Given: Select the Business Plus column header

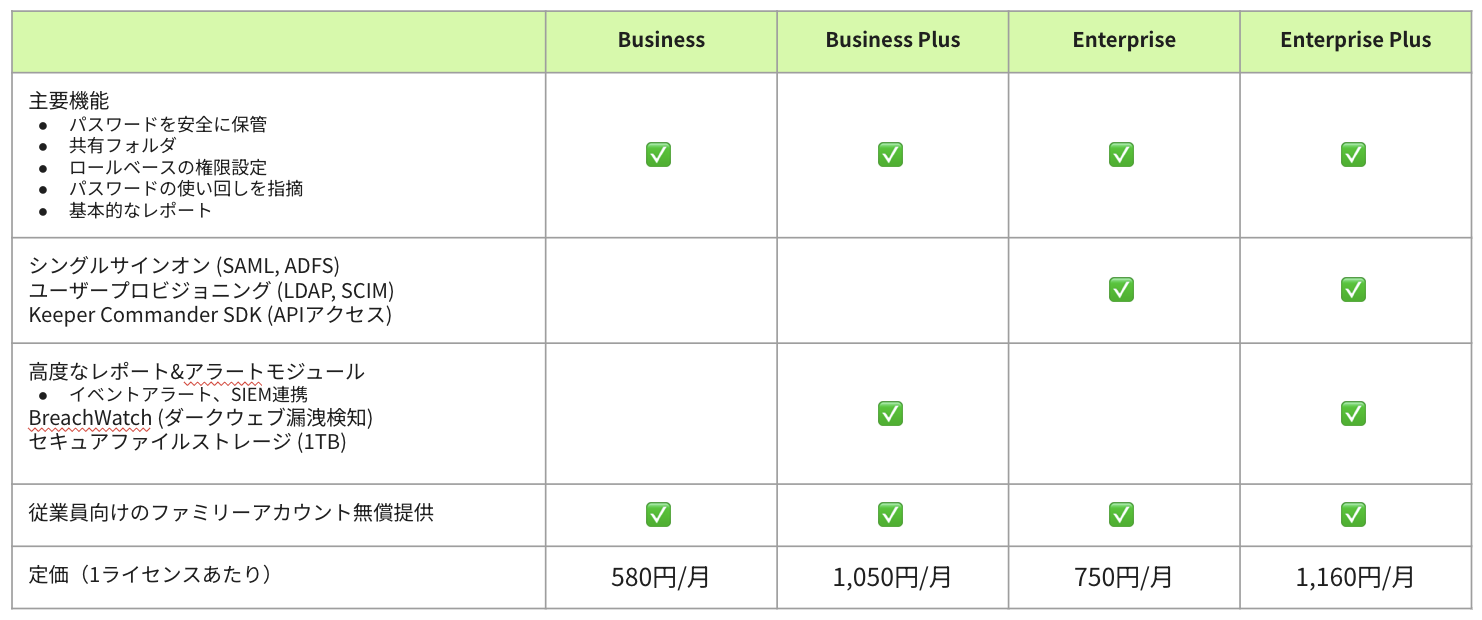Looking at the screenshot, I should (892, 41).
